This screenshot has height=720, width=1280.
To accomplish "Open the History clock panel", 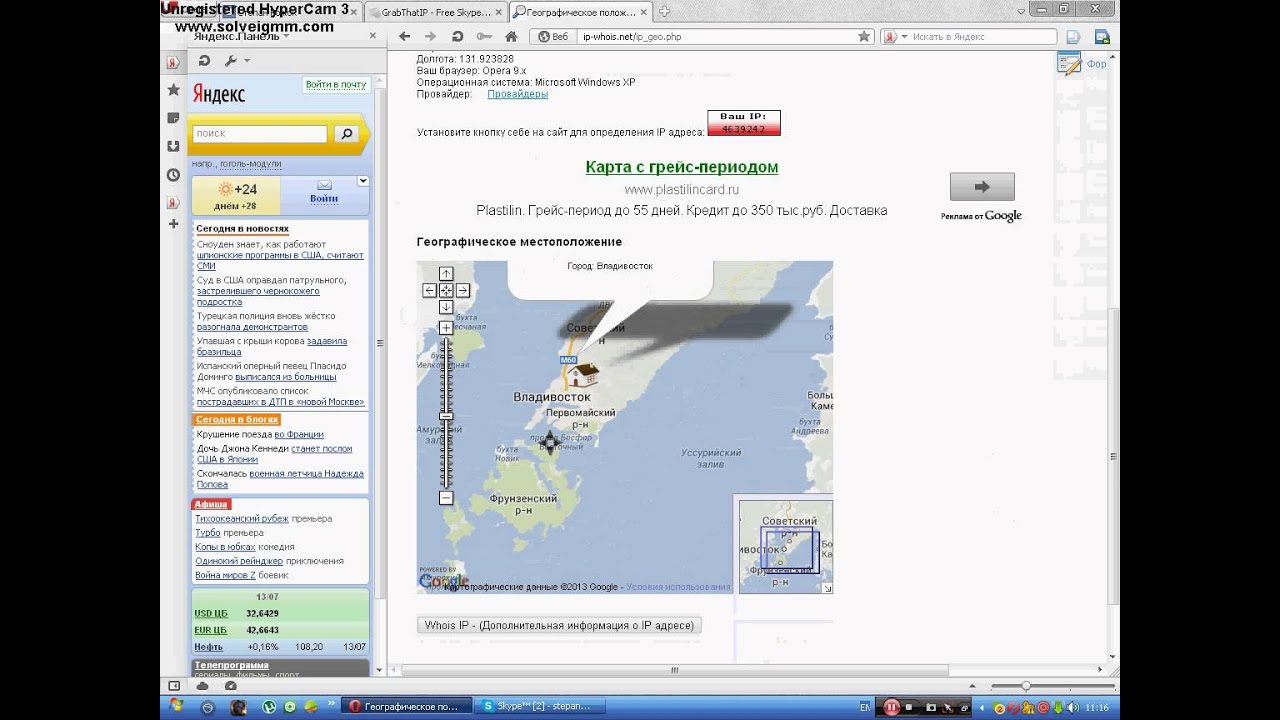I will (173, 175).
